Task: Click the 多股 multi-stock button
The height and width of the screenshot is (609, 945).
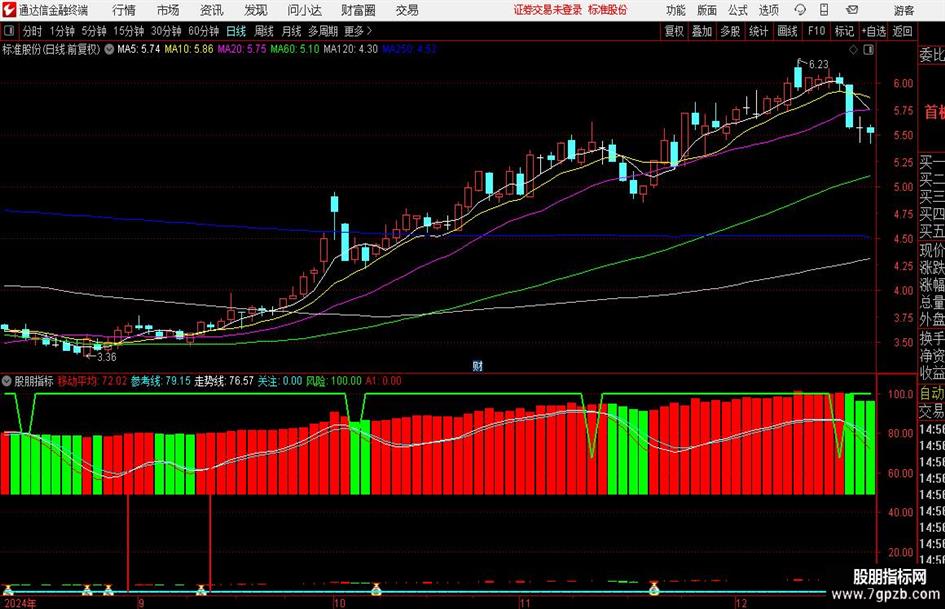Action: [729, 31]
